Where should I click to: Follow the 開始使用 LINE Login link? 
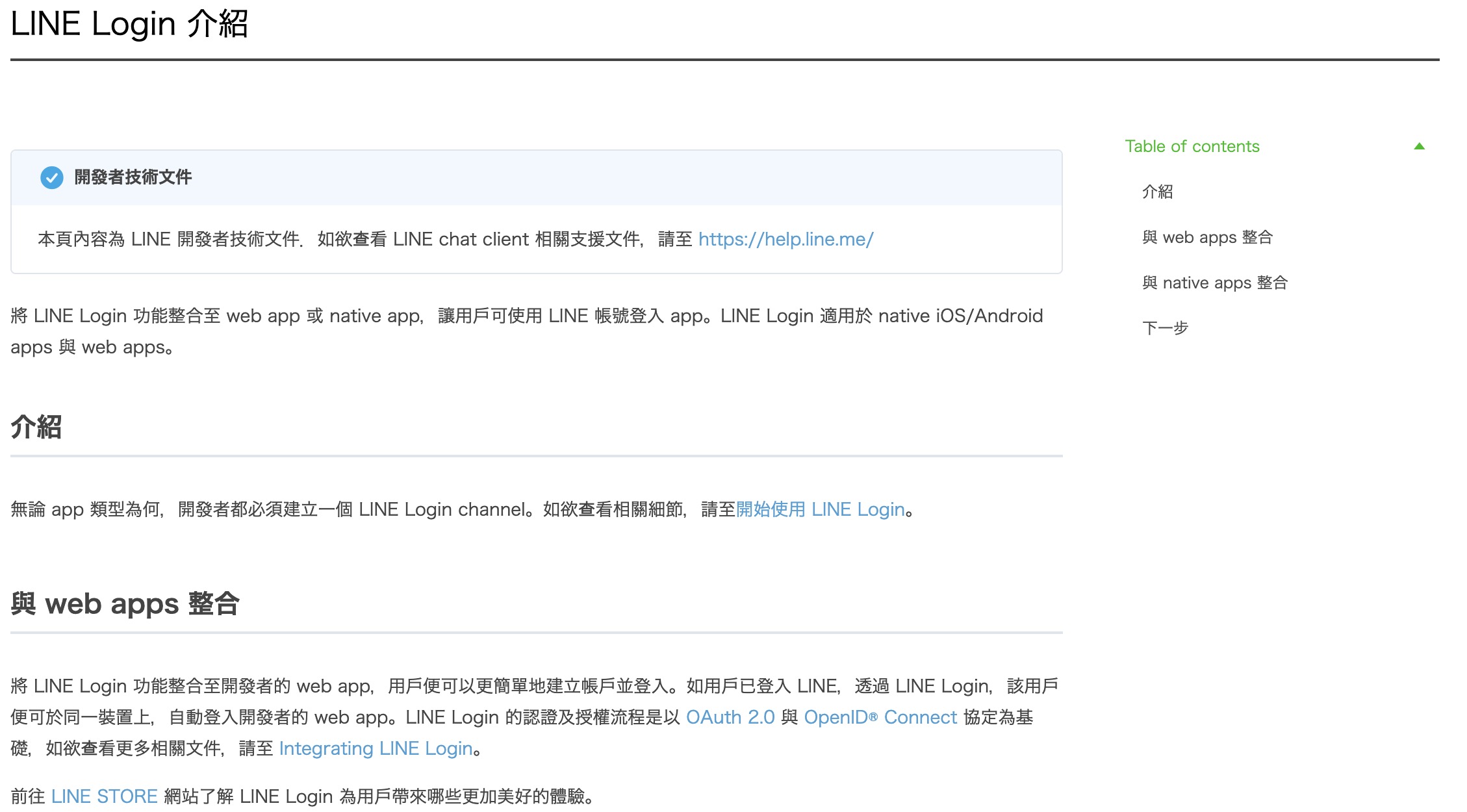click(820, 509)
